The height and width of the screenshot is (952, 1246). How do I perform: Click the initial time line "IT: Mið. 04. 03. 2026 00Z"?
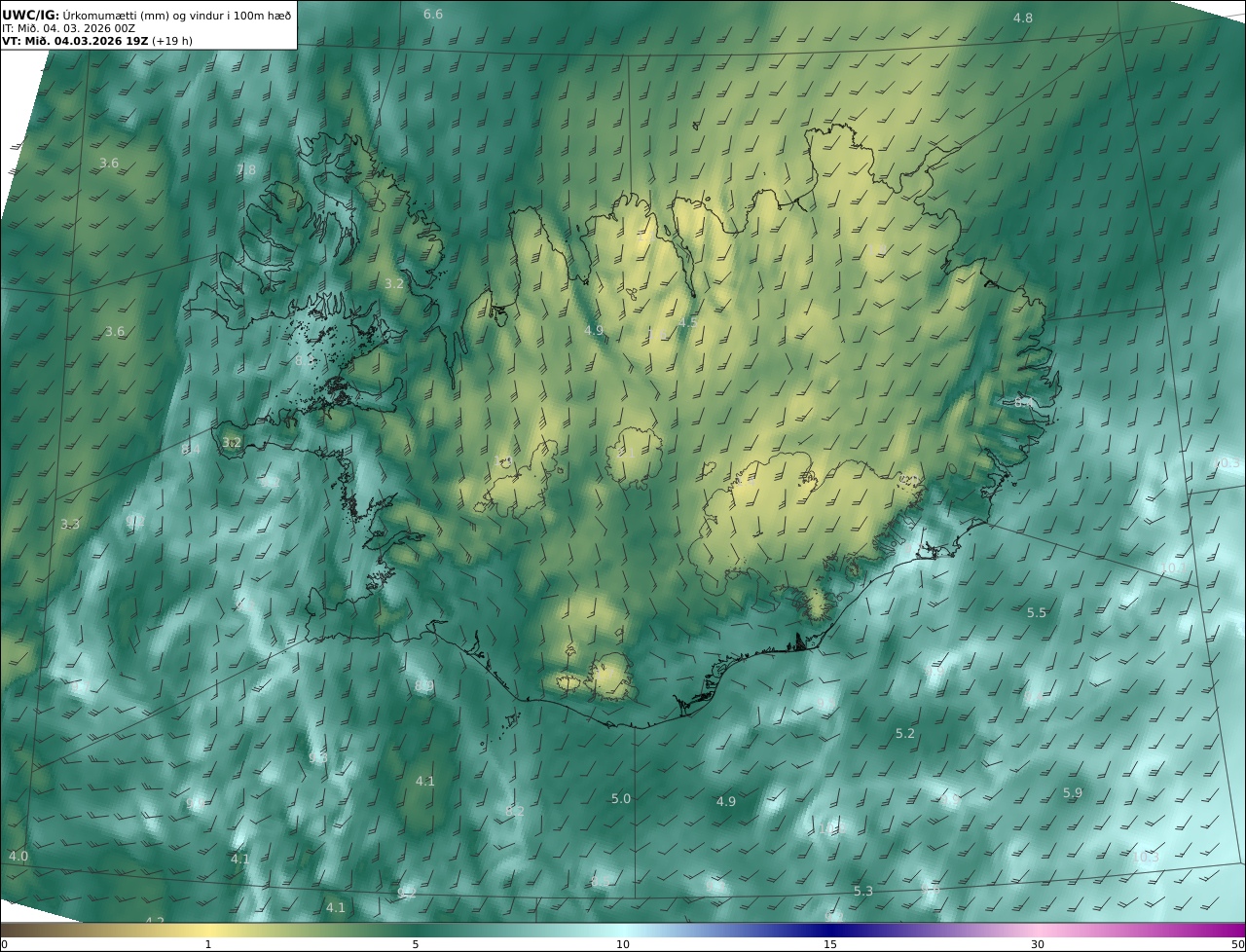[x=69, y=28]
